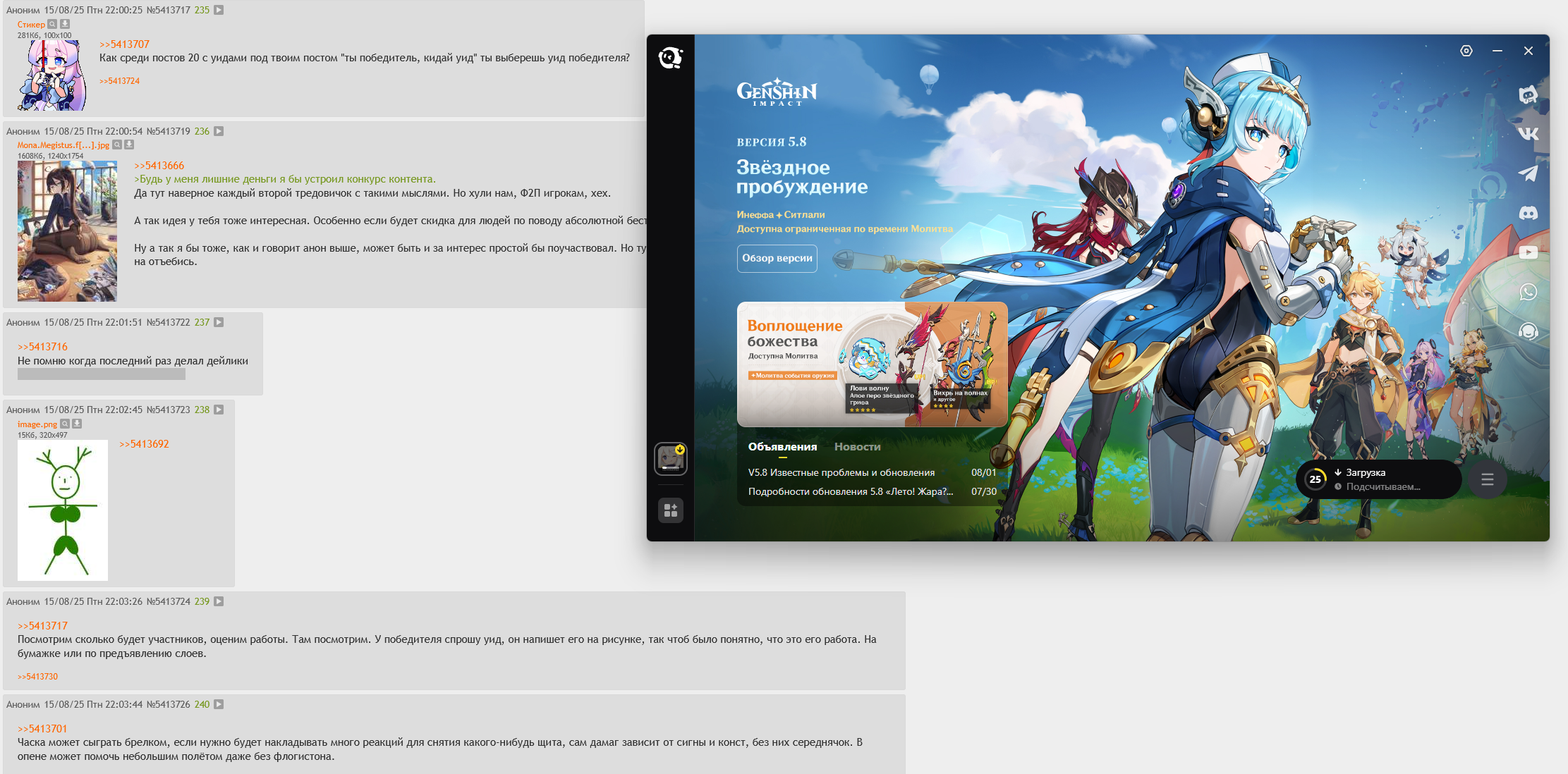Switch to the Новости tab
Screen dimensions: 1568x774
[857, 447]
